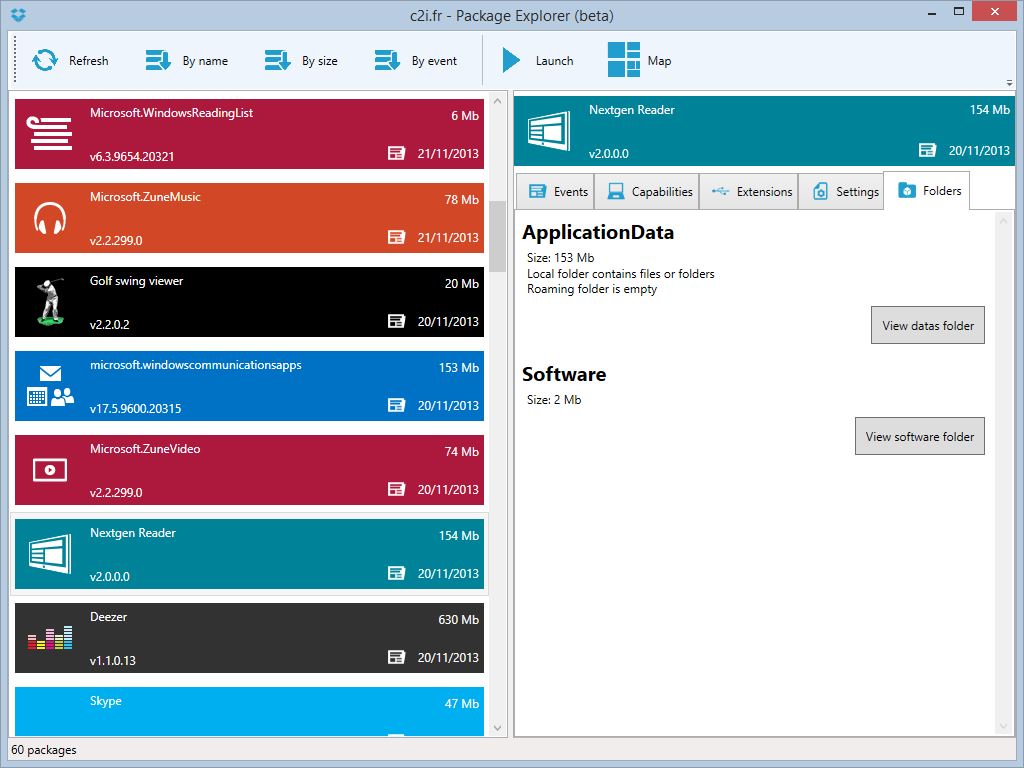Click the Nextgen Reader icon in list

50,554
